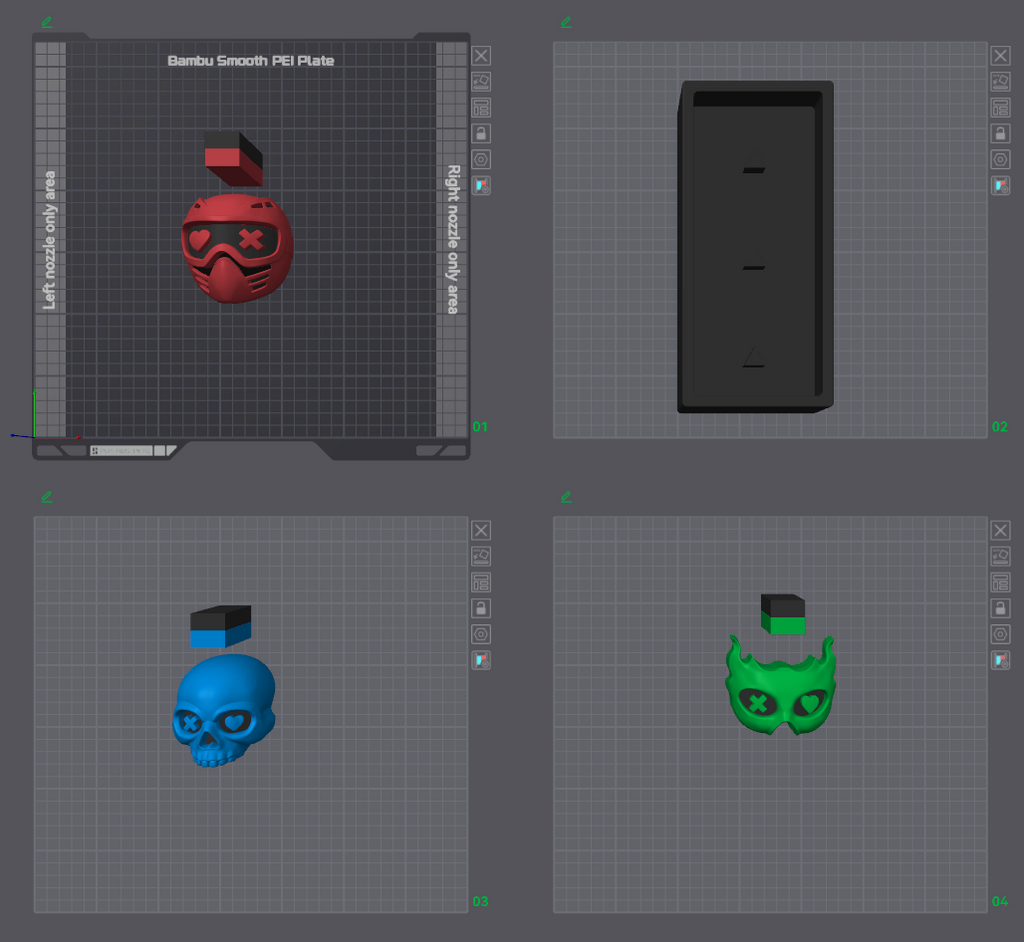The height and width of the screenshot is (942, 1024).
Task: Select the red helmet model on plate 01
Action: (x=237, y=248)
